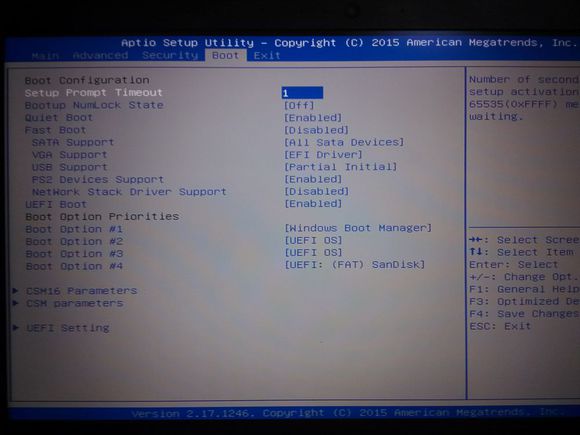Expand the CSM16 Parameters submenu

(81, 291)
